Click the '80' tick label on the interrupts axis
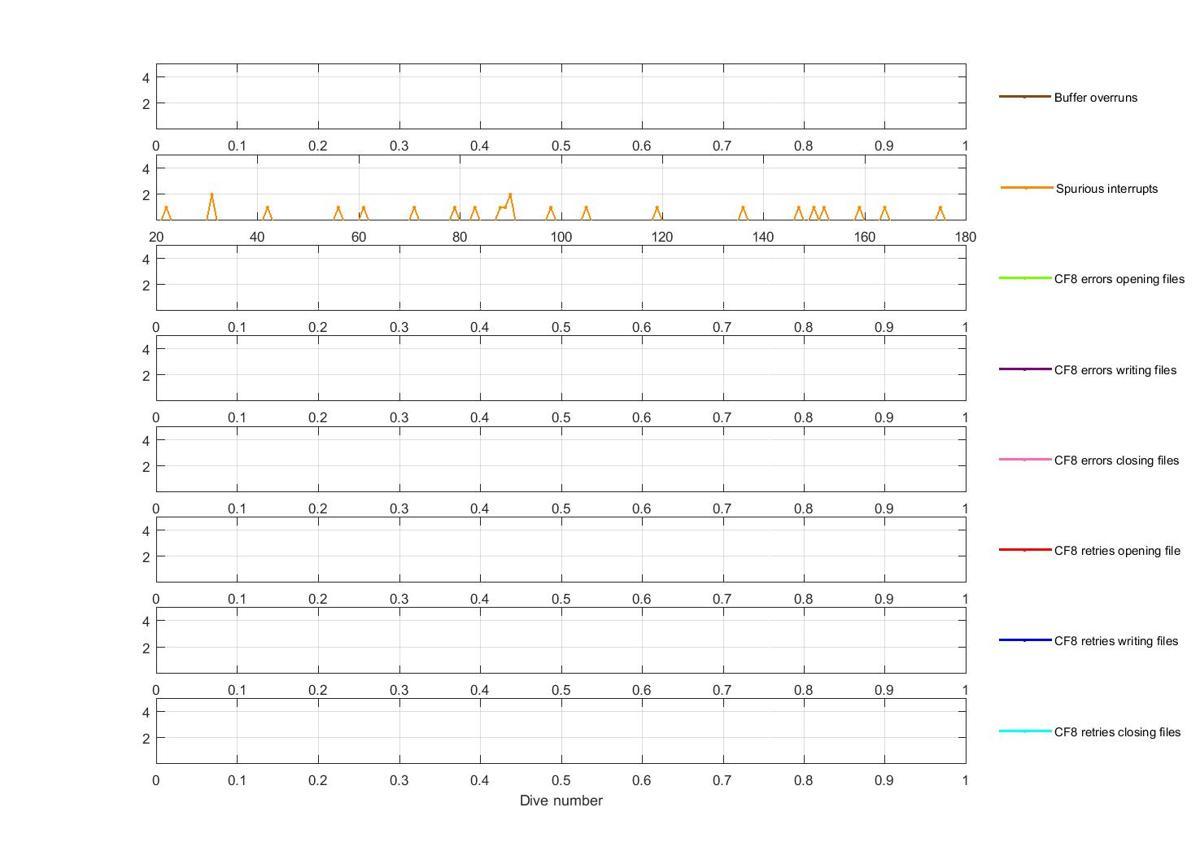1200x859 pixels. [460, 237]
